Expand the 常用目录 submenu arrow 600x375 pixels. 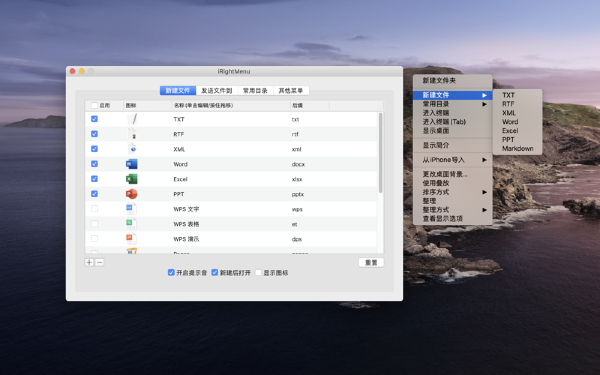point(484,104)
